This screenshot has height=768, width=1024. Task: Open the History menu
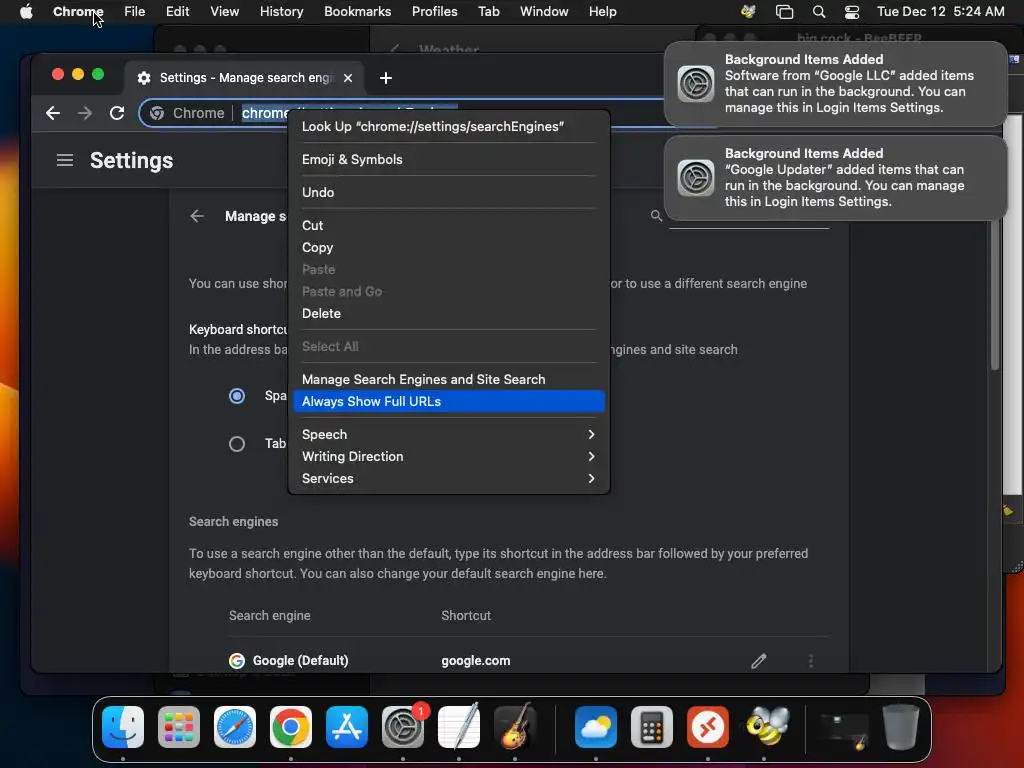tap(281, 11)
